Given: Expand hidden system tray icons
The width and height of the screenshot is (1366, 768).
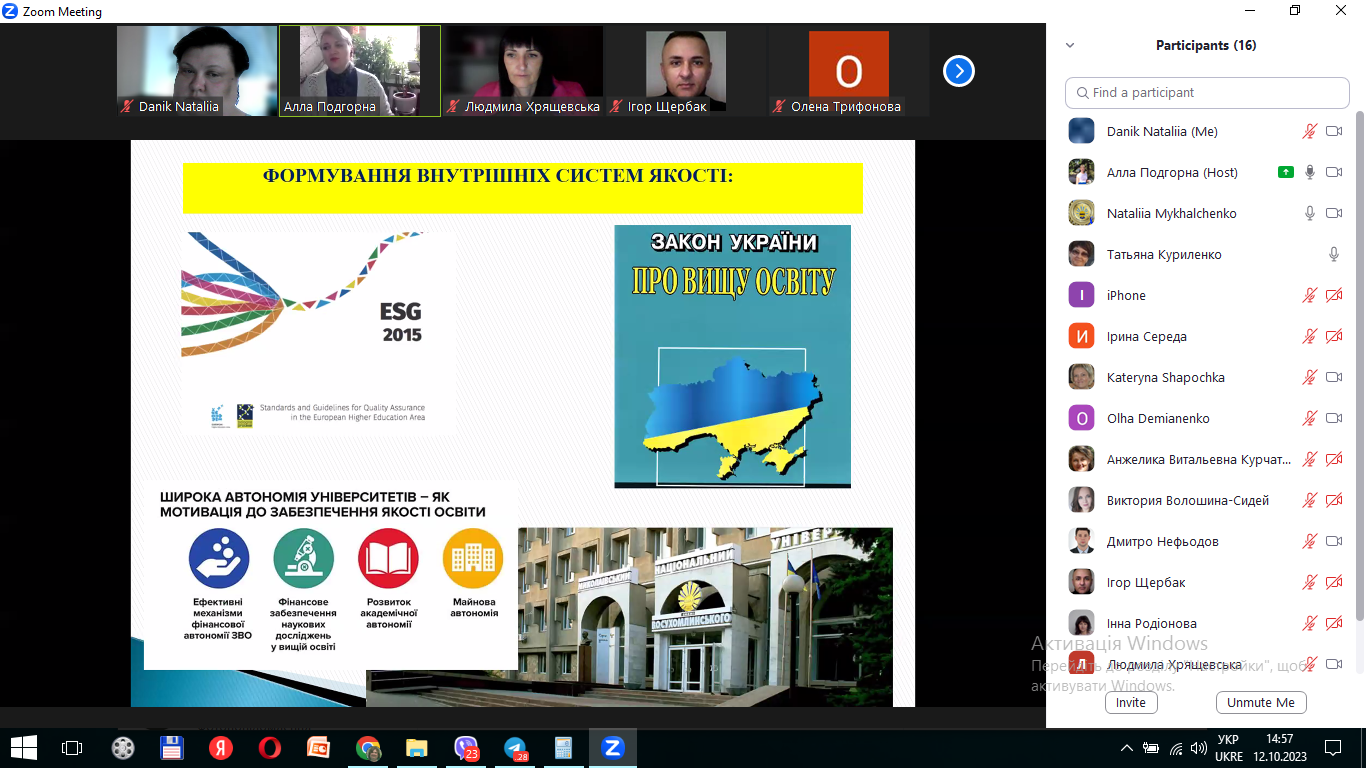Looking at the screenshot, I should click(x=1127, y=747).
